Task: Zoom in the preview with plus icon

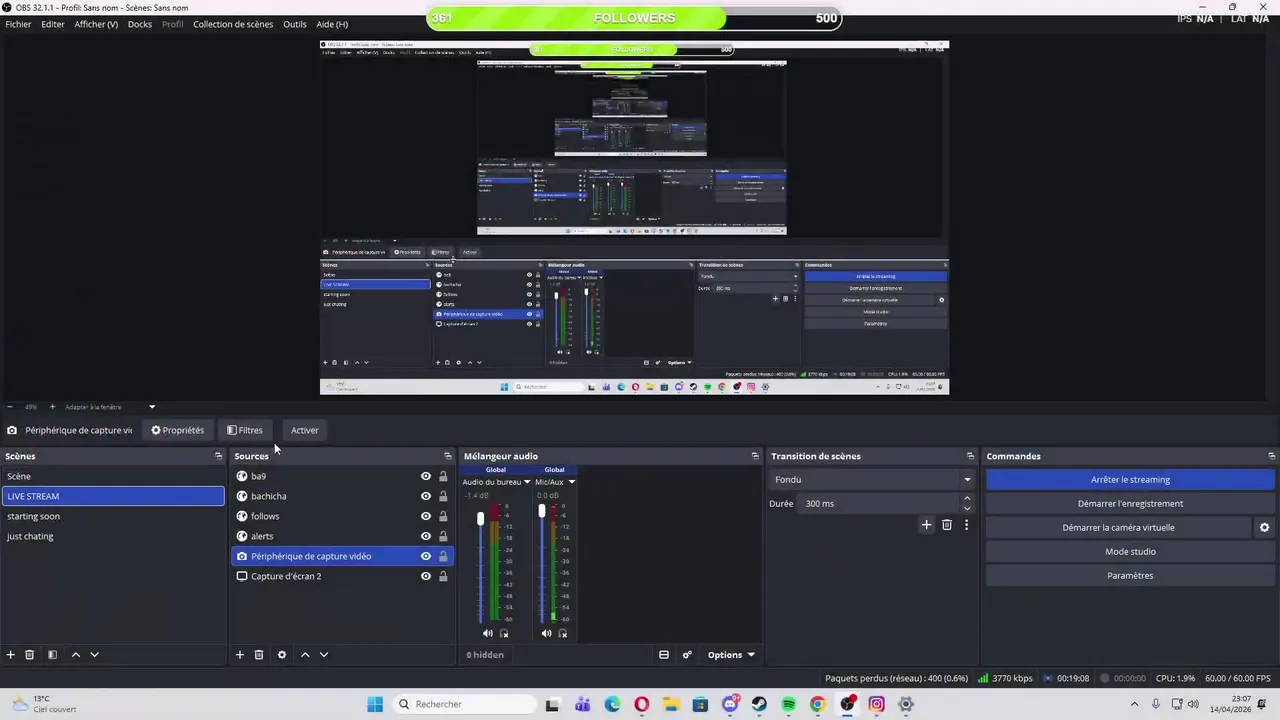Action: (52, 407)
